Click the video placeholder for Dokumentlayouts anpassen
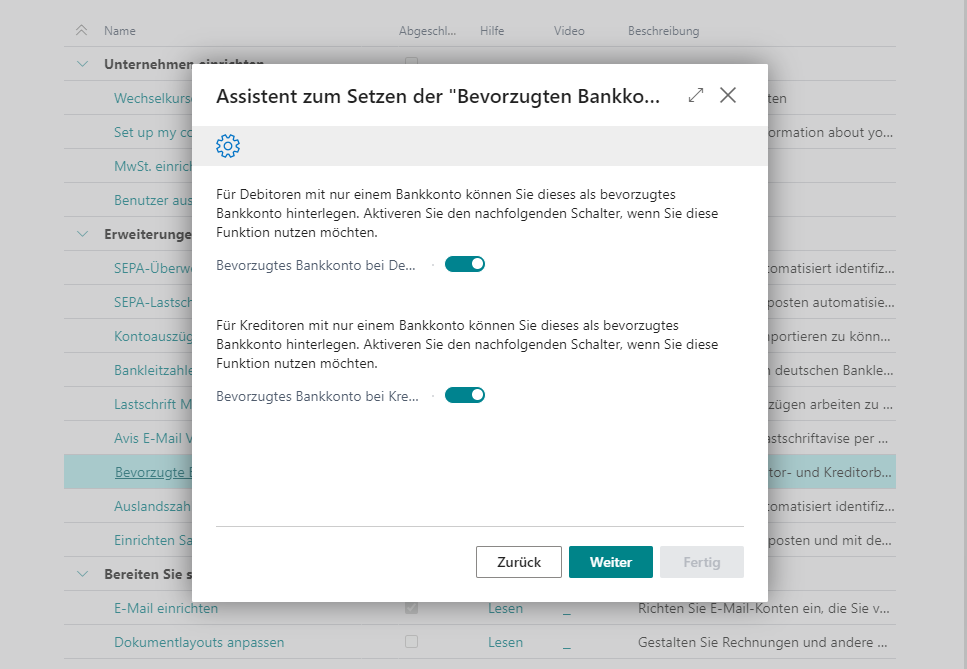The height and width of the screenshot is (669, 967). 567,644
